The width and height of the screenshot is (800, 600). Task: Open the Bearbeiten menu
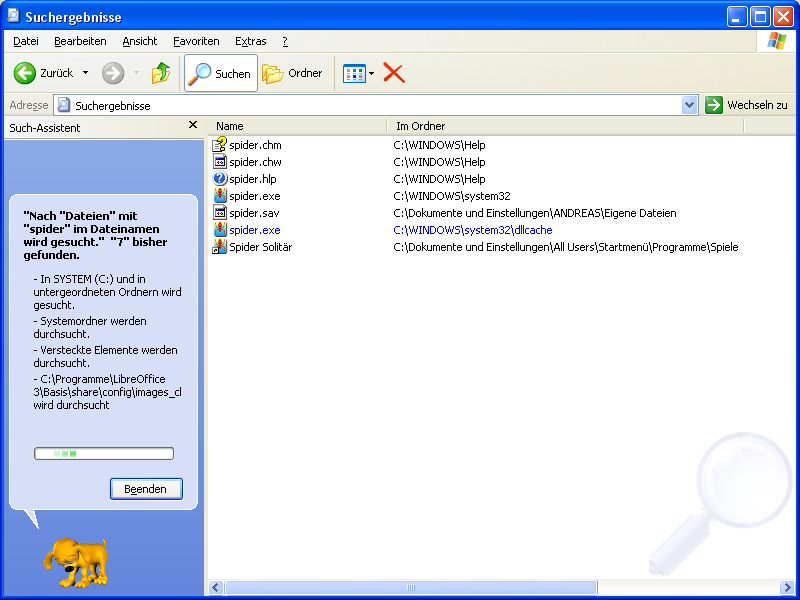80,41
